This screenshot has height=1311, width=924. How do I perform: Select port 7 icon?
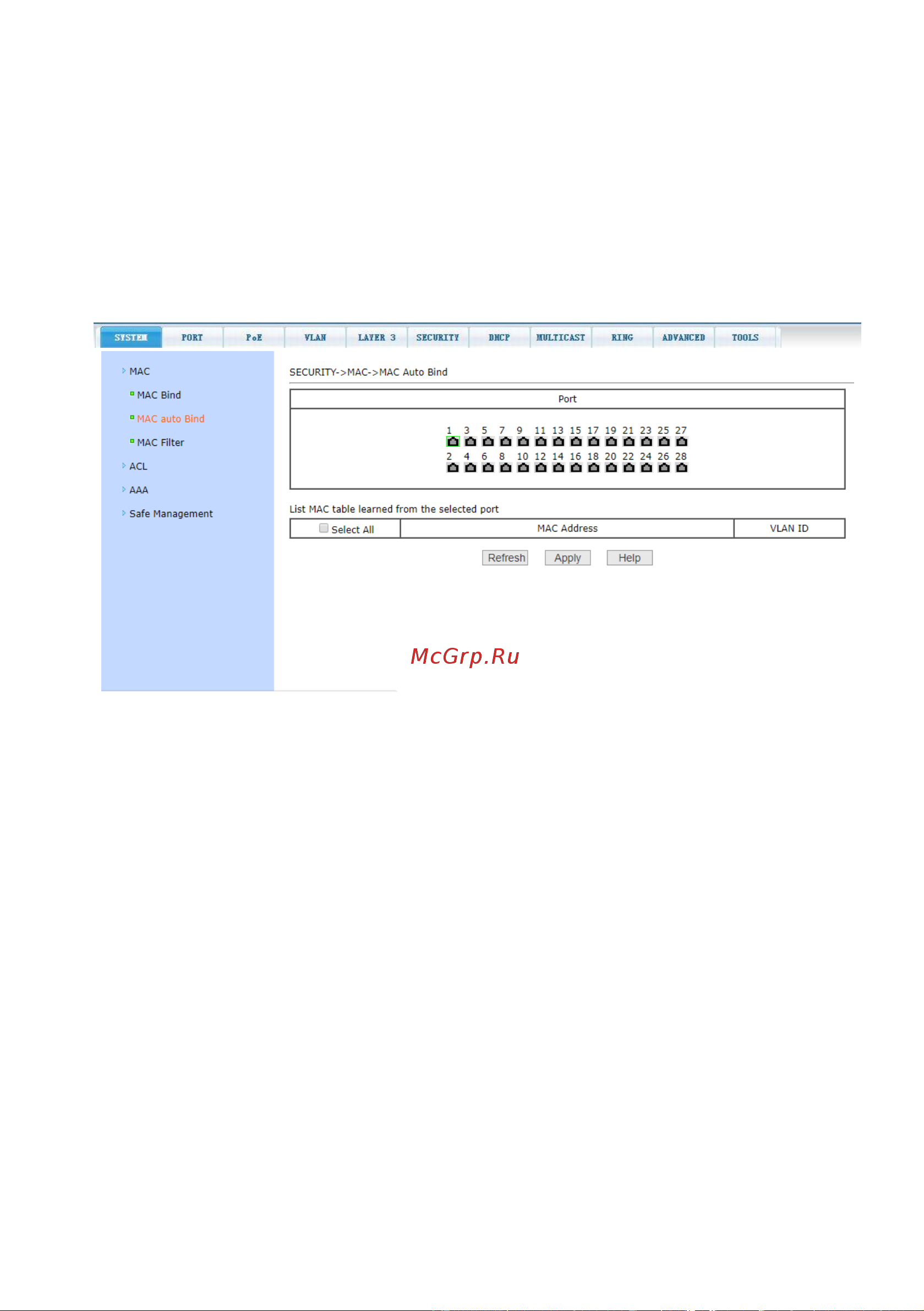coord(506,441)
